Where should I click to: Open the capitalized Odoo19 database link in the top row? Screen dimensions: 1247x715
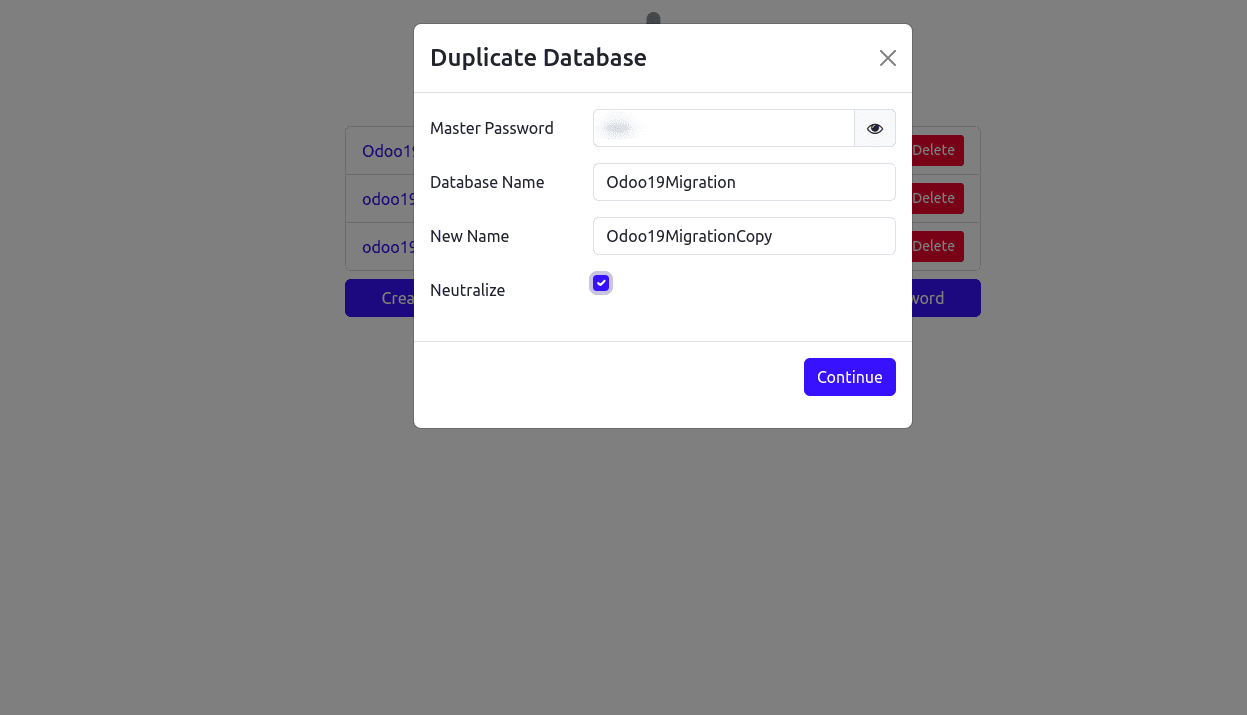[388, 151]
